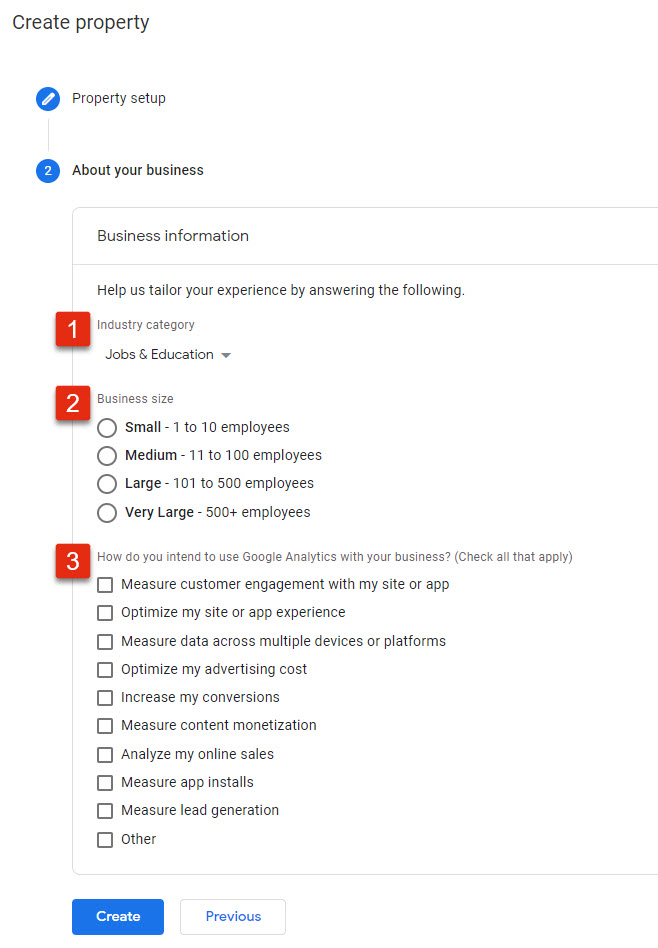Tick Measure lead generation
The width and height of the screenshot is (658, 948).
[105, 811]
